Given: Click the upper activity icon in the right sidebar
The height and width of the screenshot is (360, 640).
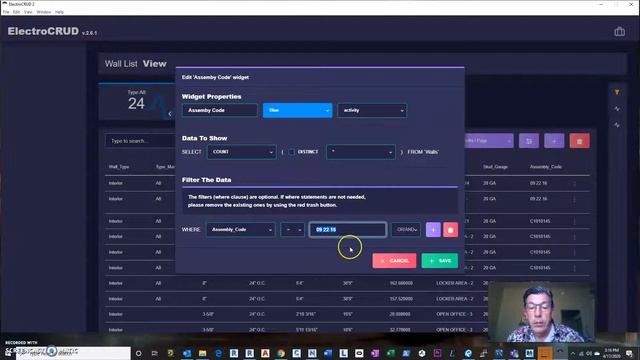Looking at the screenshot, I should pos(617,109).
